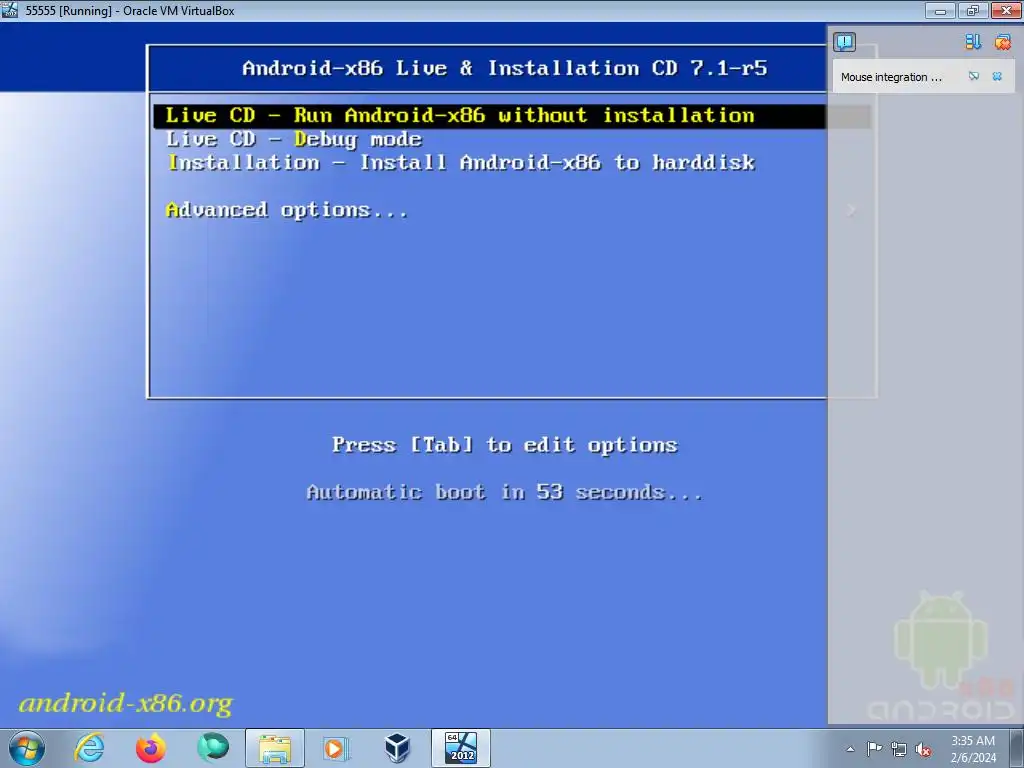Open the teal globe browser taskbar icon

[x=213, y=748]
